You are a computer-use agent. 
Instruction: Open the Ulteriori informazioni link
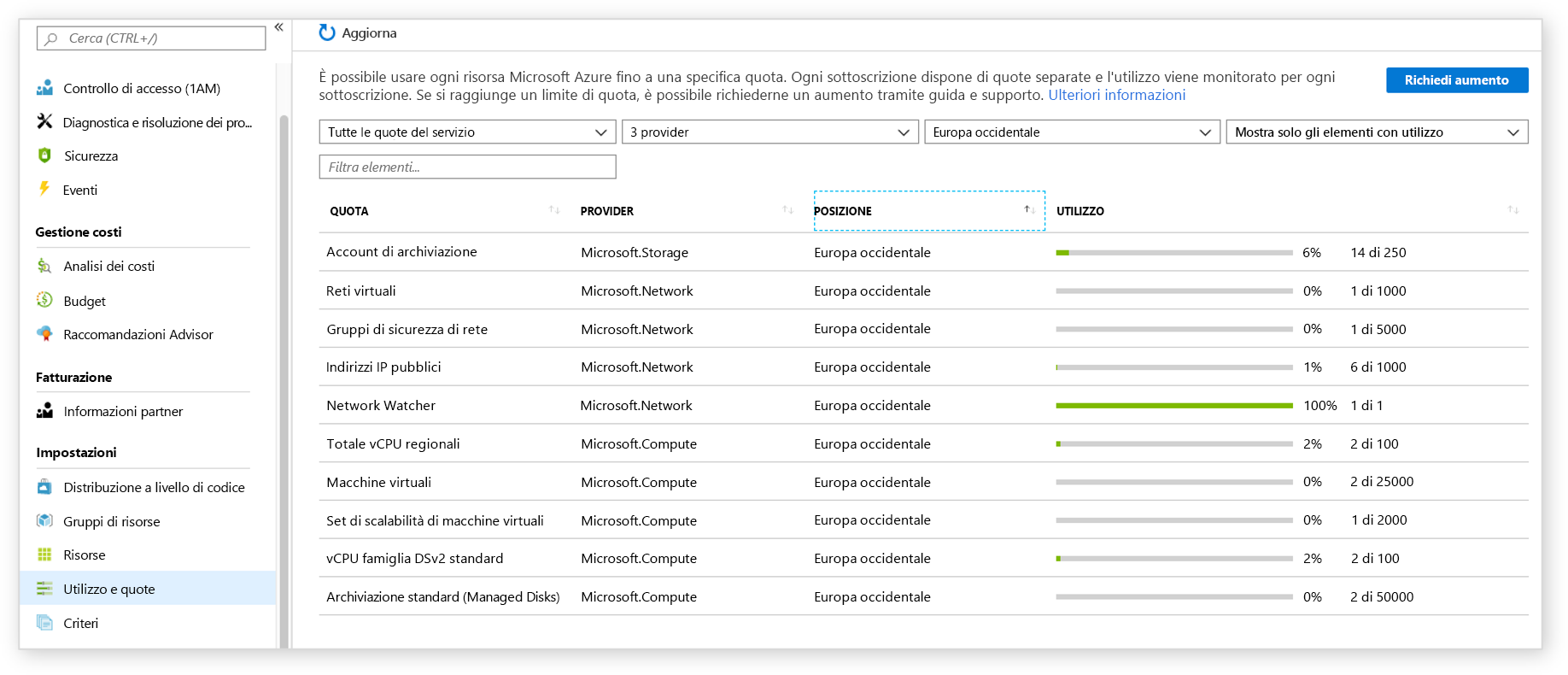(1116, 95)
